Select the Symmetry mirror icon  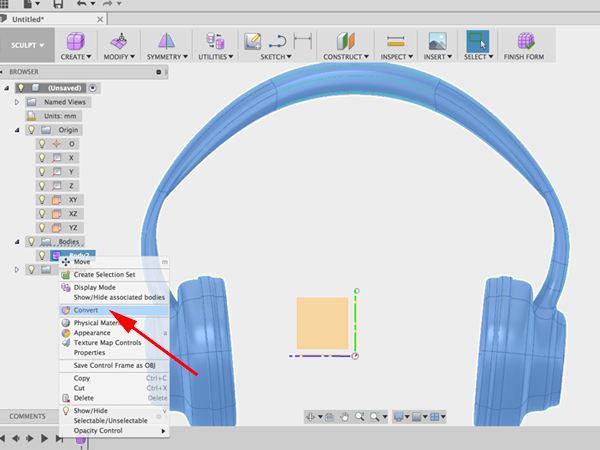(166, 41)
